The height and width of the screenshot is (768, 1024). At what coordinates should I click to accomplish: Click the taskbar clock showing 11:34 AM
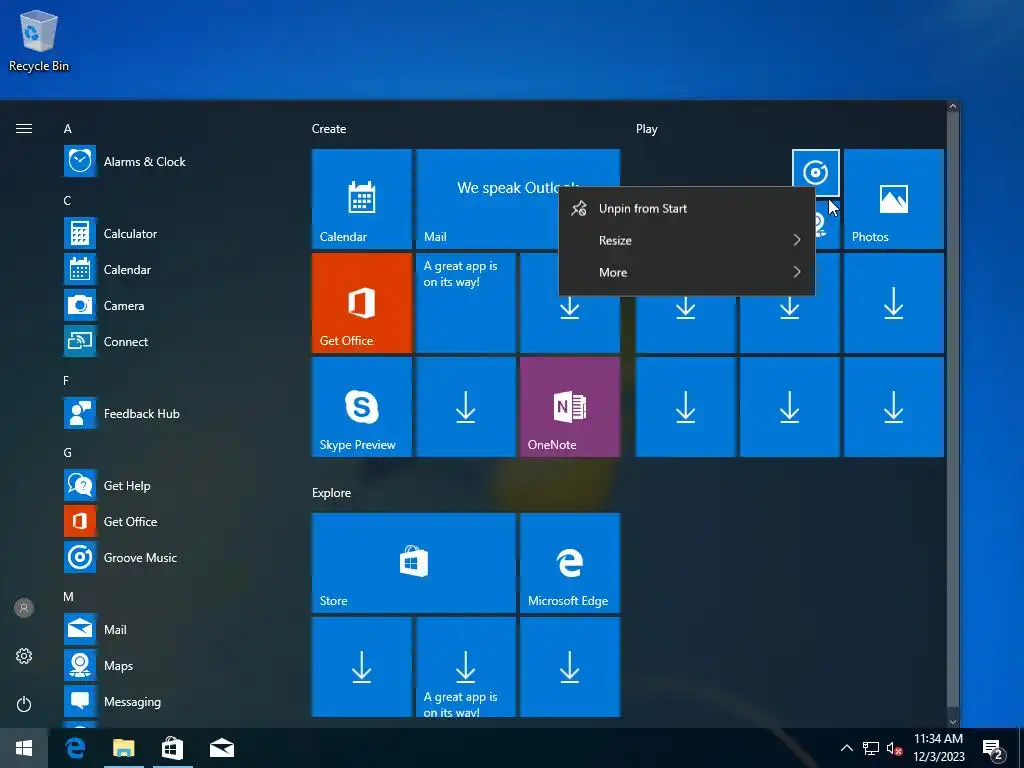[938, 748]
